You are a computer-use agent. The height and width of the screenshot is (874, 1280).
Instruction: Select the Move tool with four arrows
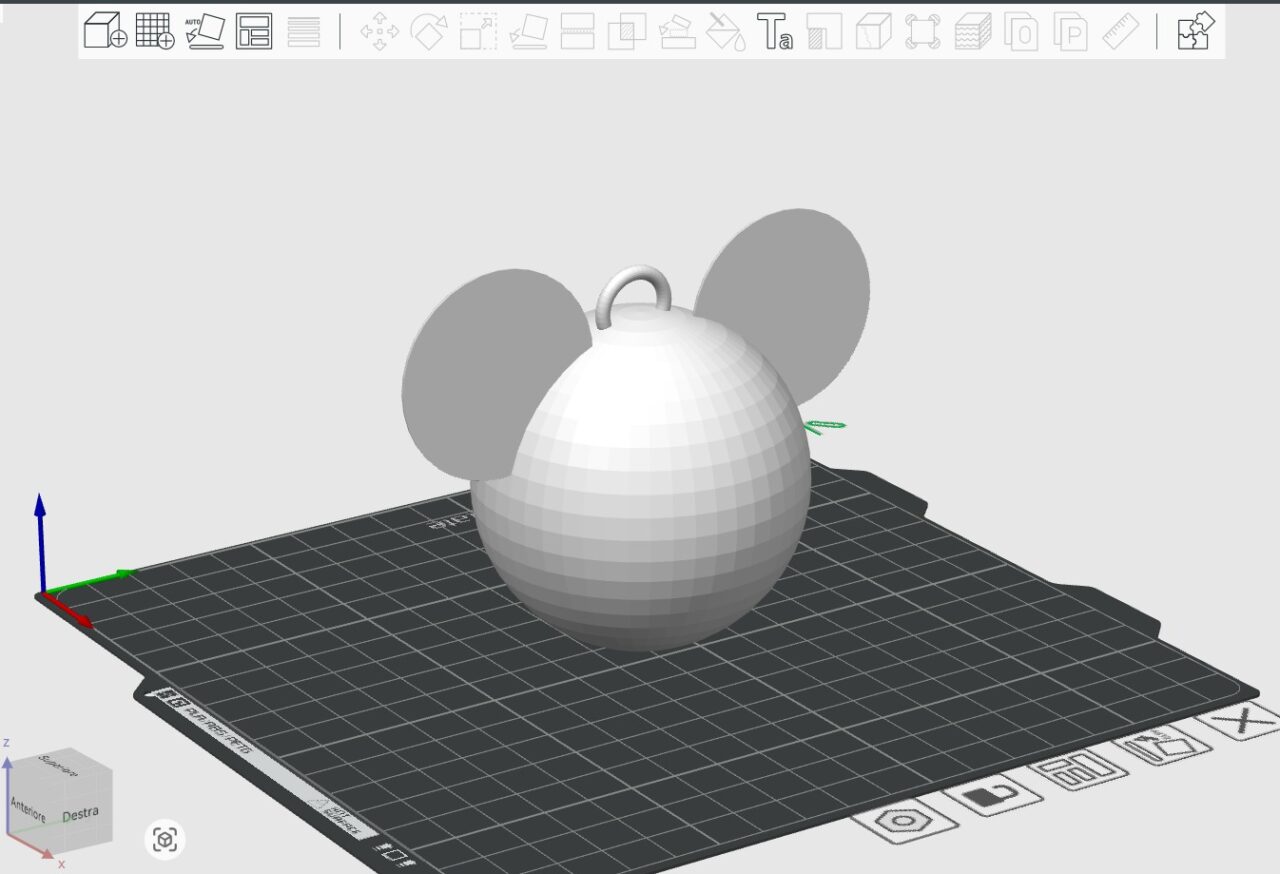[x=379, y=31]
